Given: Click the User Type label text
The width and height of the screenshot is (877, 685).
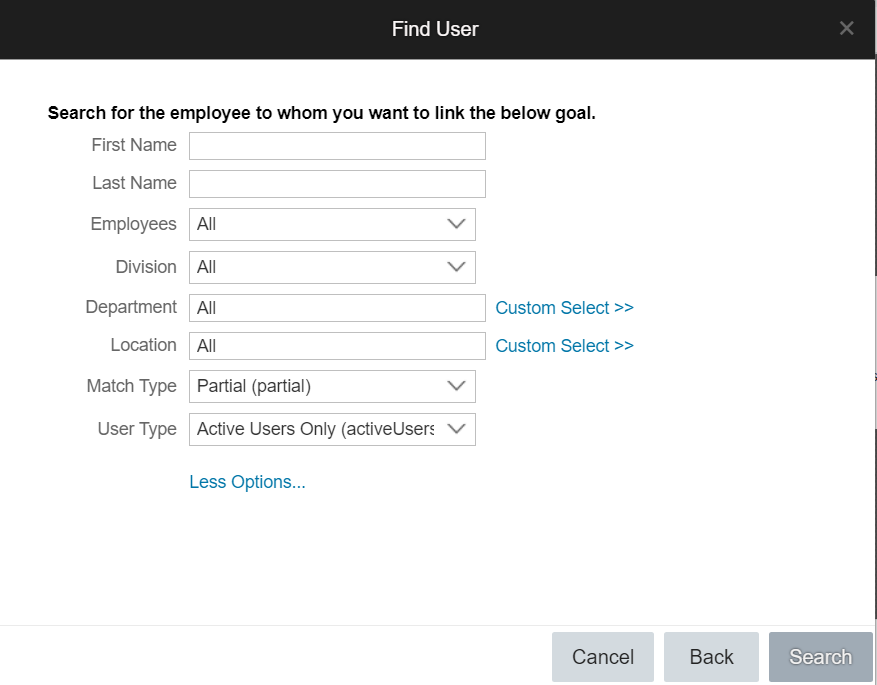Looking at the screenshot, I should (x=137, y=429).
